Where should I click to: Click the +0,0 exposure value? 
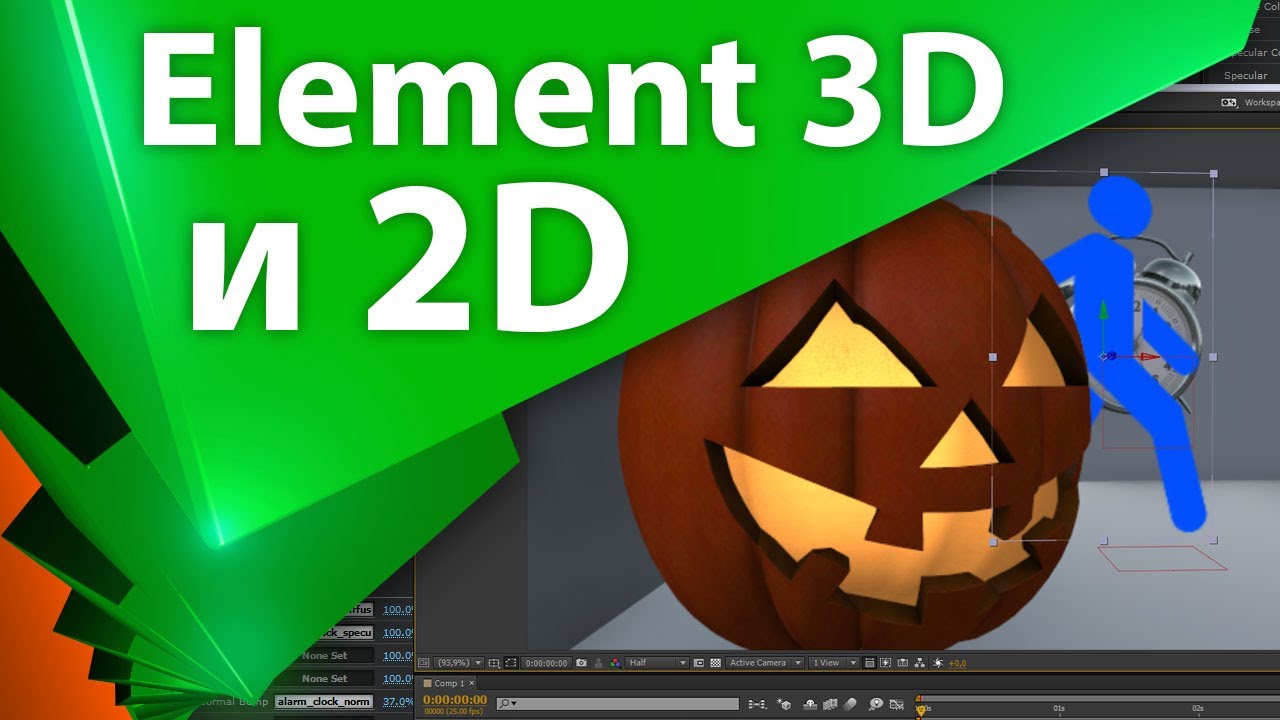(957, 664)
